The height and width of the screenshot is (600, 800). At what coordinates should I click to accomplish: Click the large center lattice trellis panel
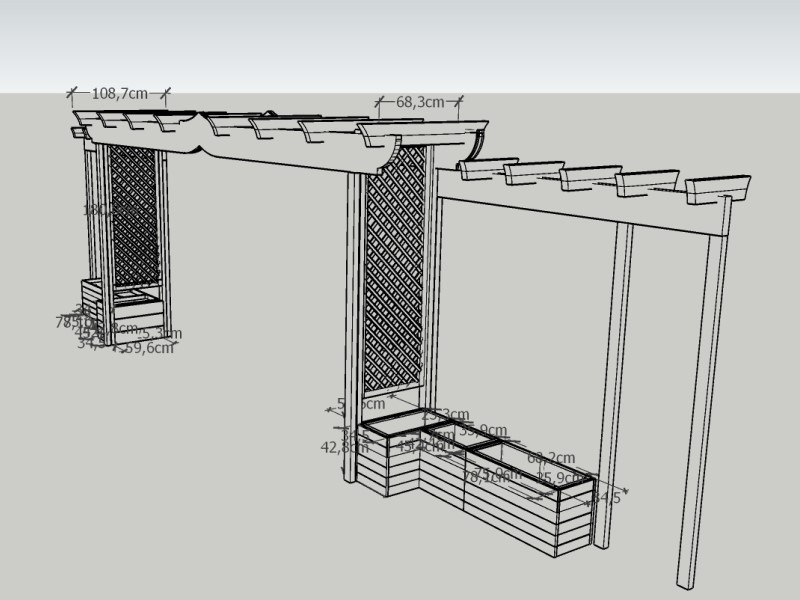point(395,280)
